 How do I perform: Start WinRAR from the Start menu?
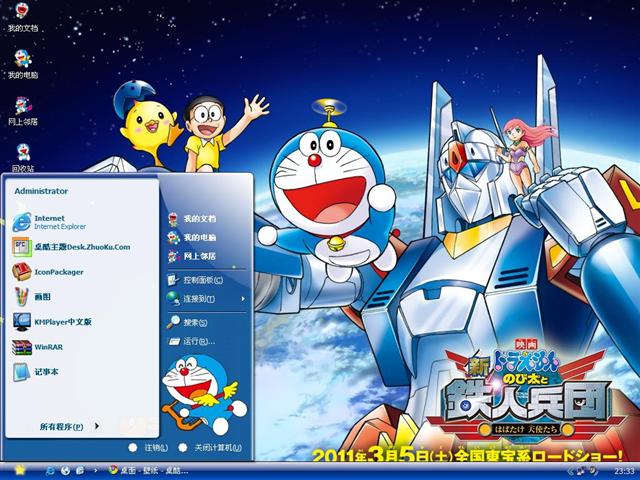pos(50,347)
